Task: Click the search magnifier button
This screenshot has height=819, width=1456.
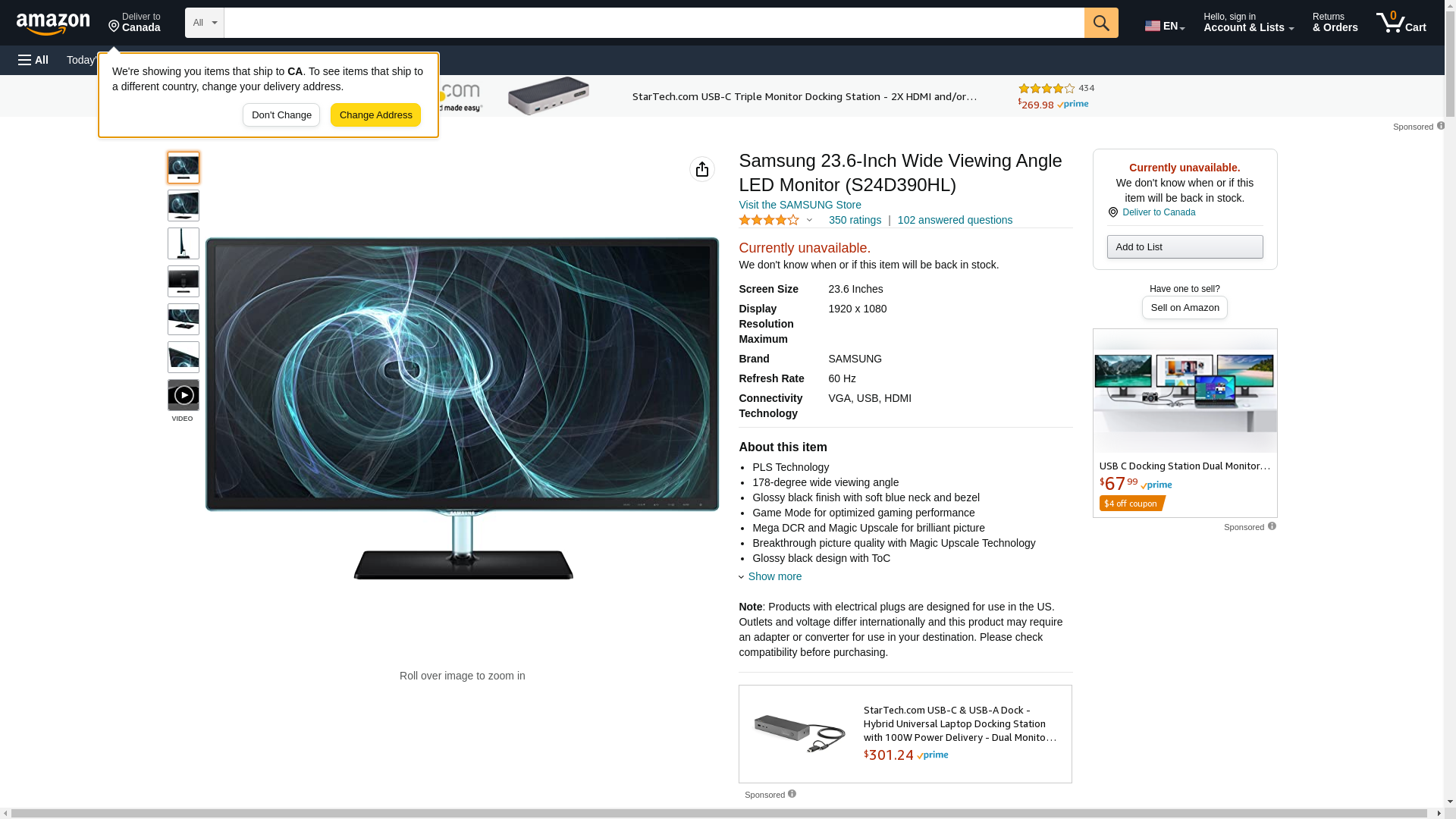Action: tap(1101, 23)
